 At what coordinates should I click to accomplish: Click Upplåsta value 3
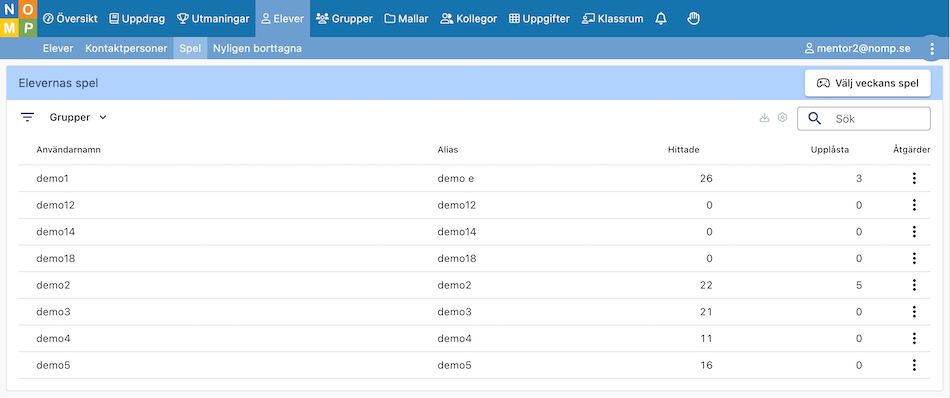(859, 178)
